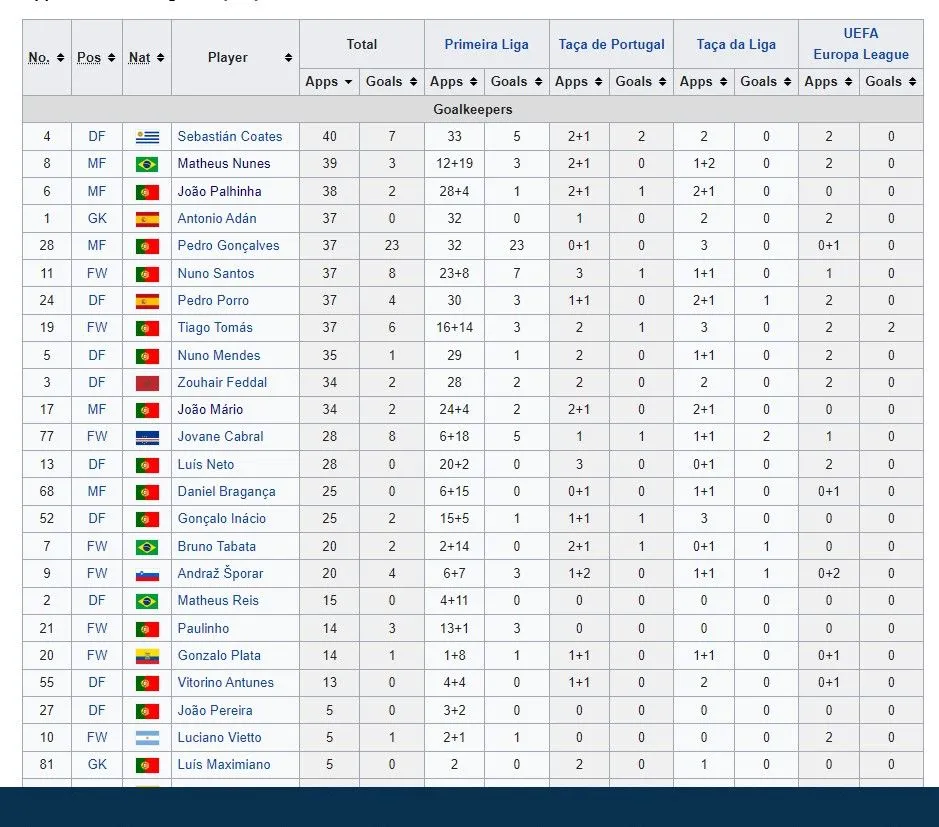This screenshot has height=827, width=939.
Task: Open the Nuno Mendes player link
Action: (218, 356)
